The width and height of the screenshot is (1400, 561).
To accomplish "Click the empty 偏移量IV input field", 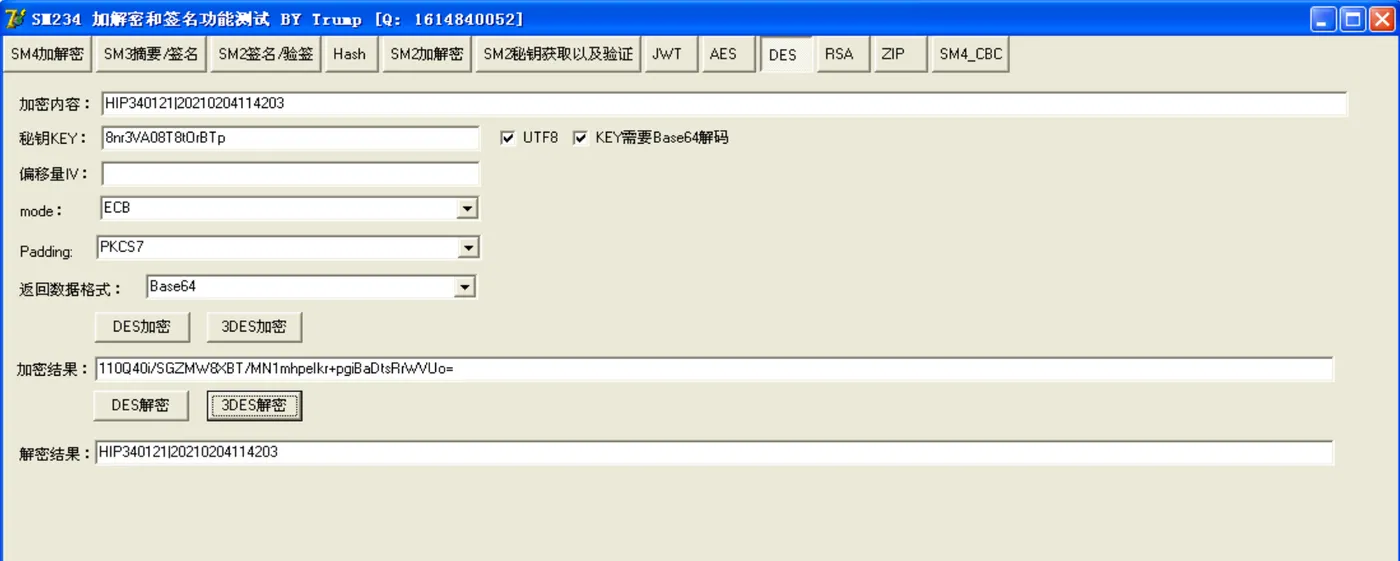I will click(x=290, y=173).
